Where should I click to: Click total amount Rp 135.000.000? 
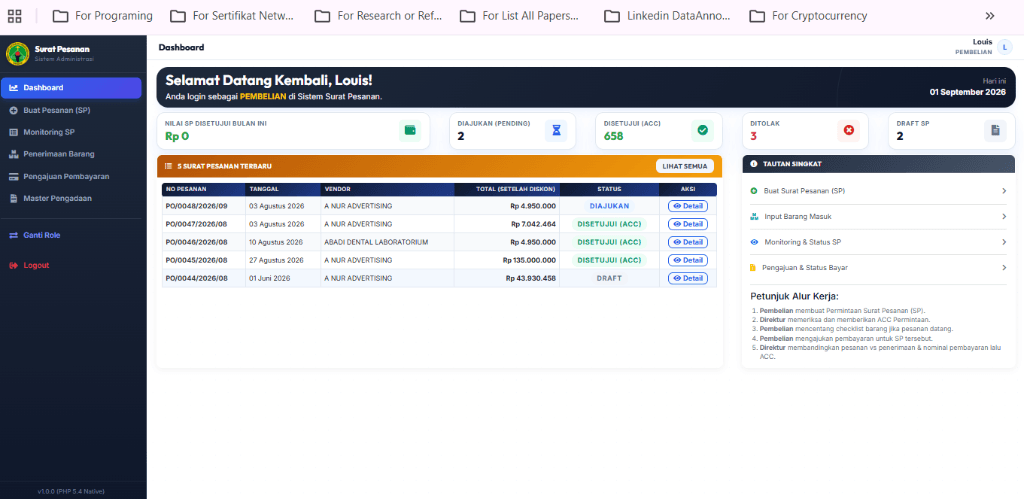click(529, 260)
